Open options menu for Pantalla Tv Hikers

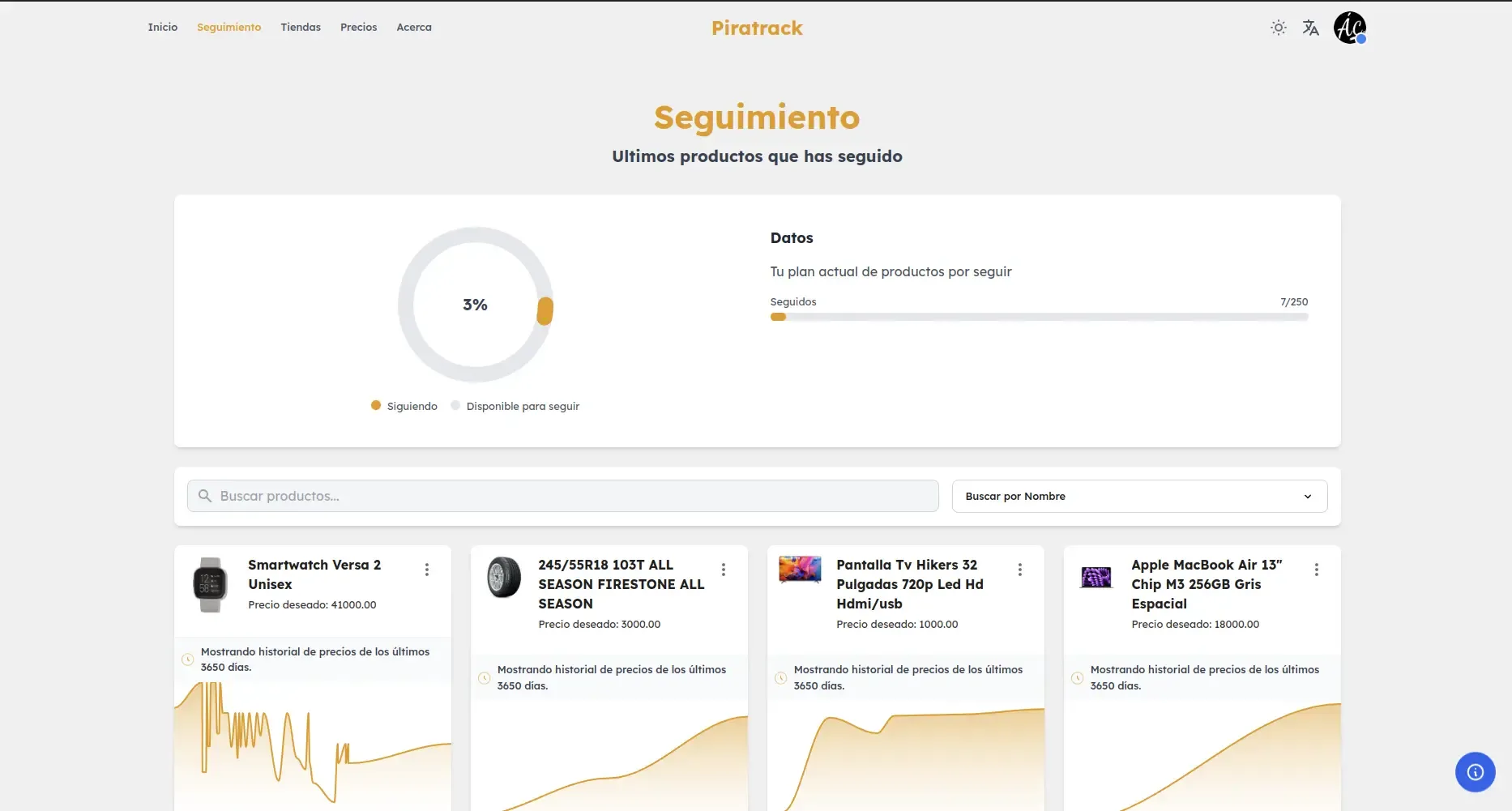tap(1020, 570)
